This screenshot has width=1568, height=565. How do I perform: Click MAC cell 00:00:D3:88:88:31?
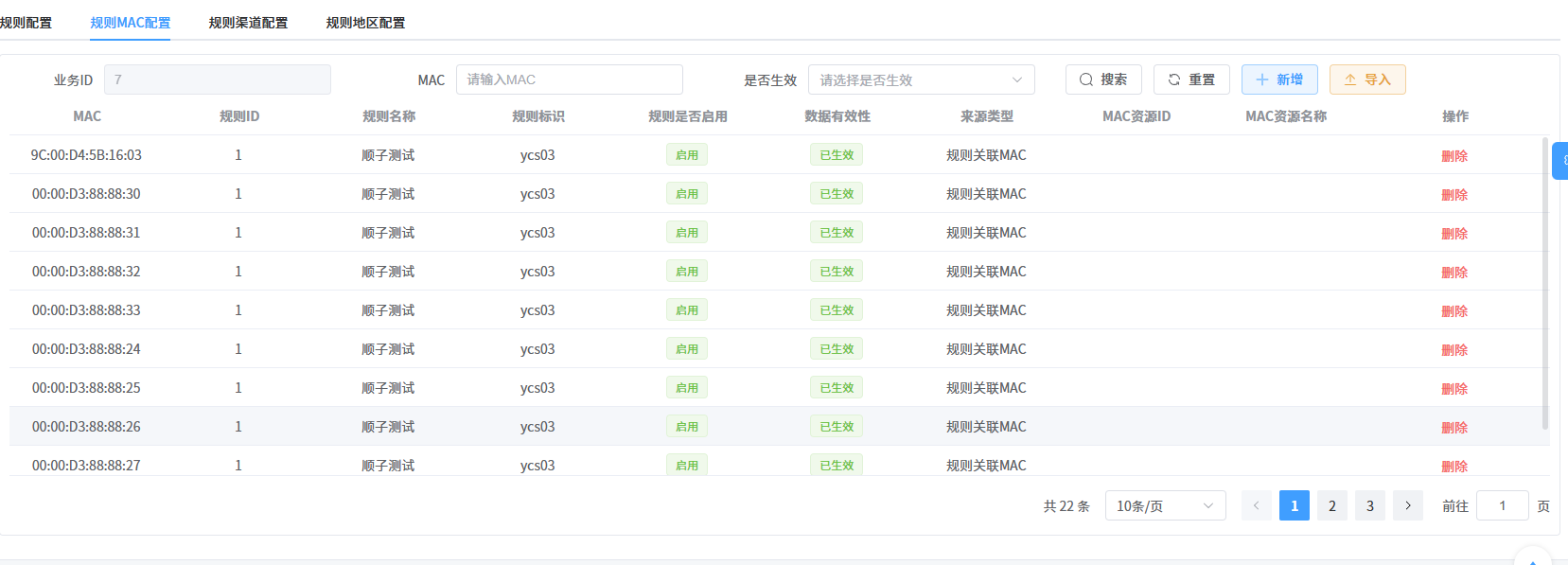pyautogui.click(x=86, y=233)
